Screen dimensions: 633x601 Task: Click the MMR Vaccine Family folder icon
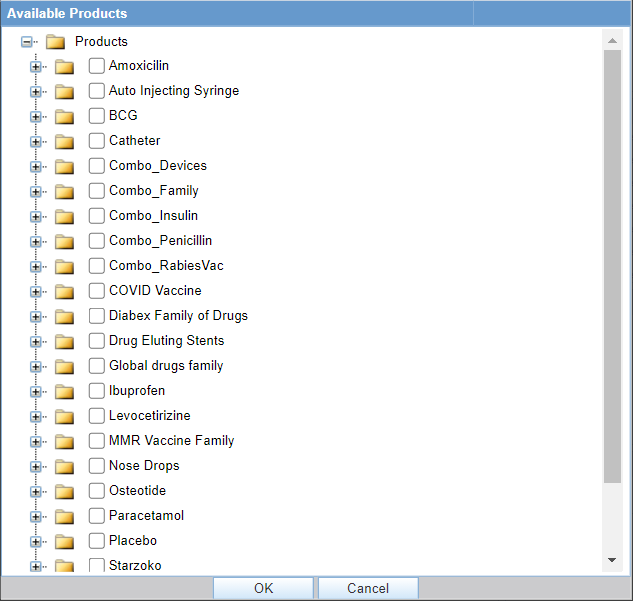point(64,442)
